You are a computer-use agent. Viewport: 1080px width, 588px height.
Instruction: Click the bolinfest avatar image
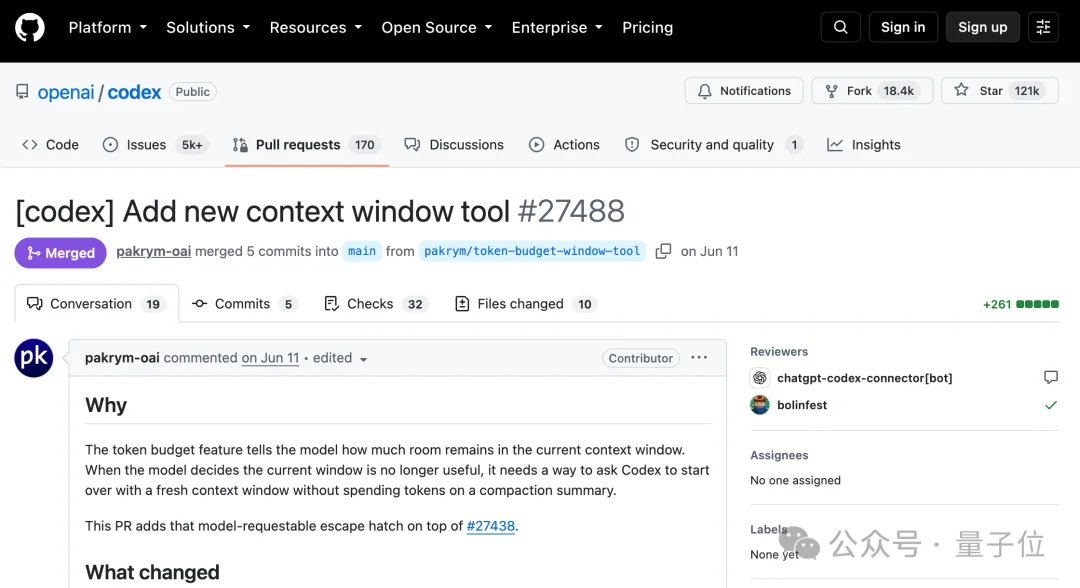[760, 405]
